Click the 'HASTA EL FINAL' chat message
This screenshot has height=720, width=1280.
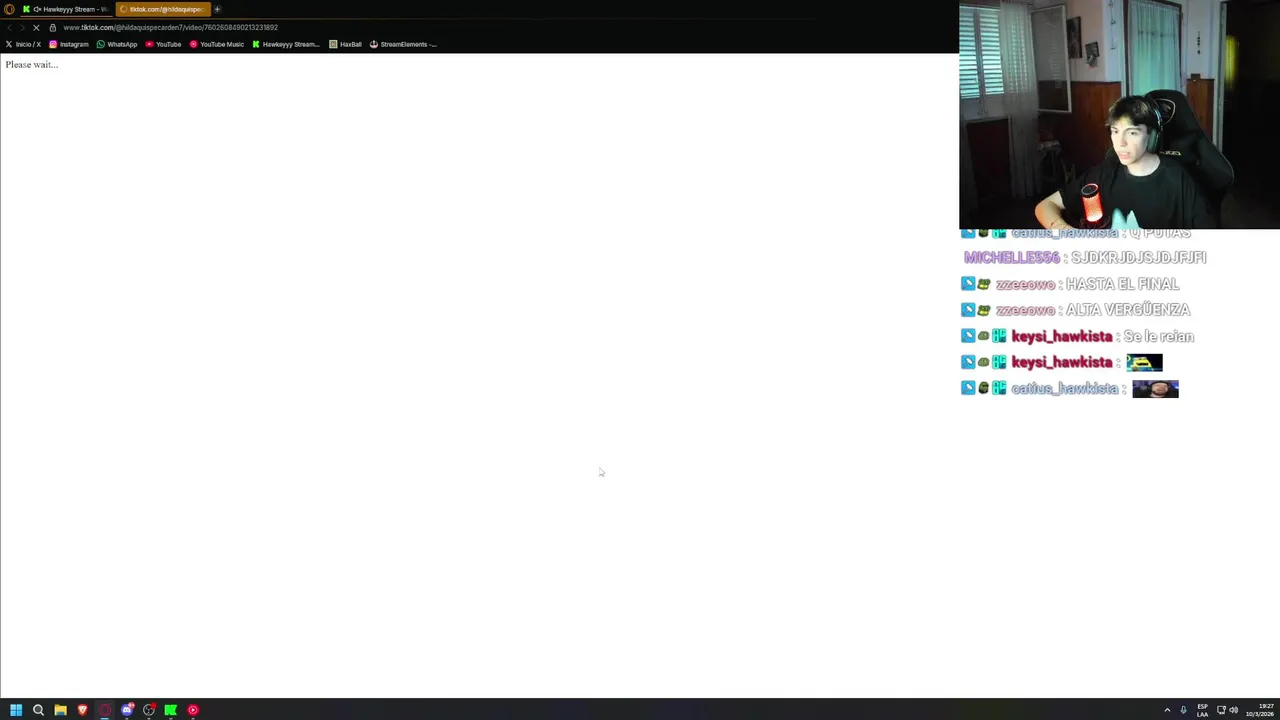click(1122, 284)
